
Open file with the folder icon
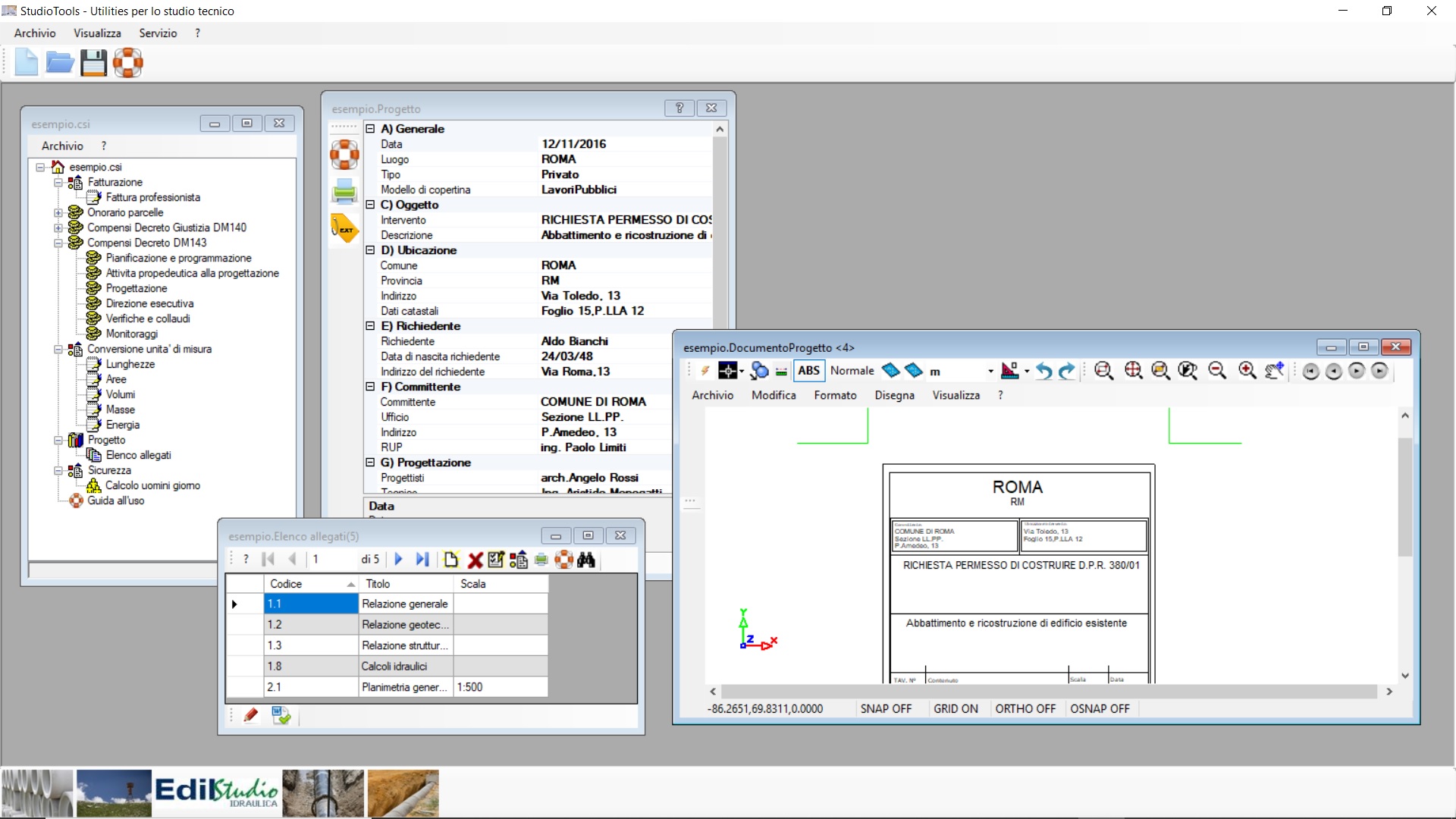coord(60,62)
